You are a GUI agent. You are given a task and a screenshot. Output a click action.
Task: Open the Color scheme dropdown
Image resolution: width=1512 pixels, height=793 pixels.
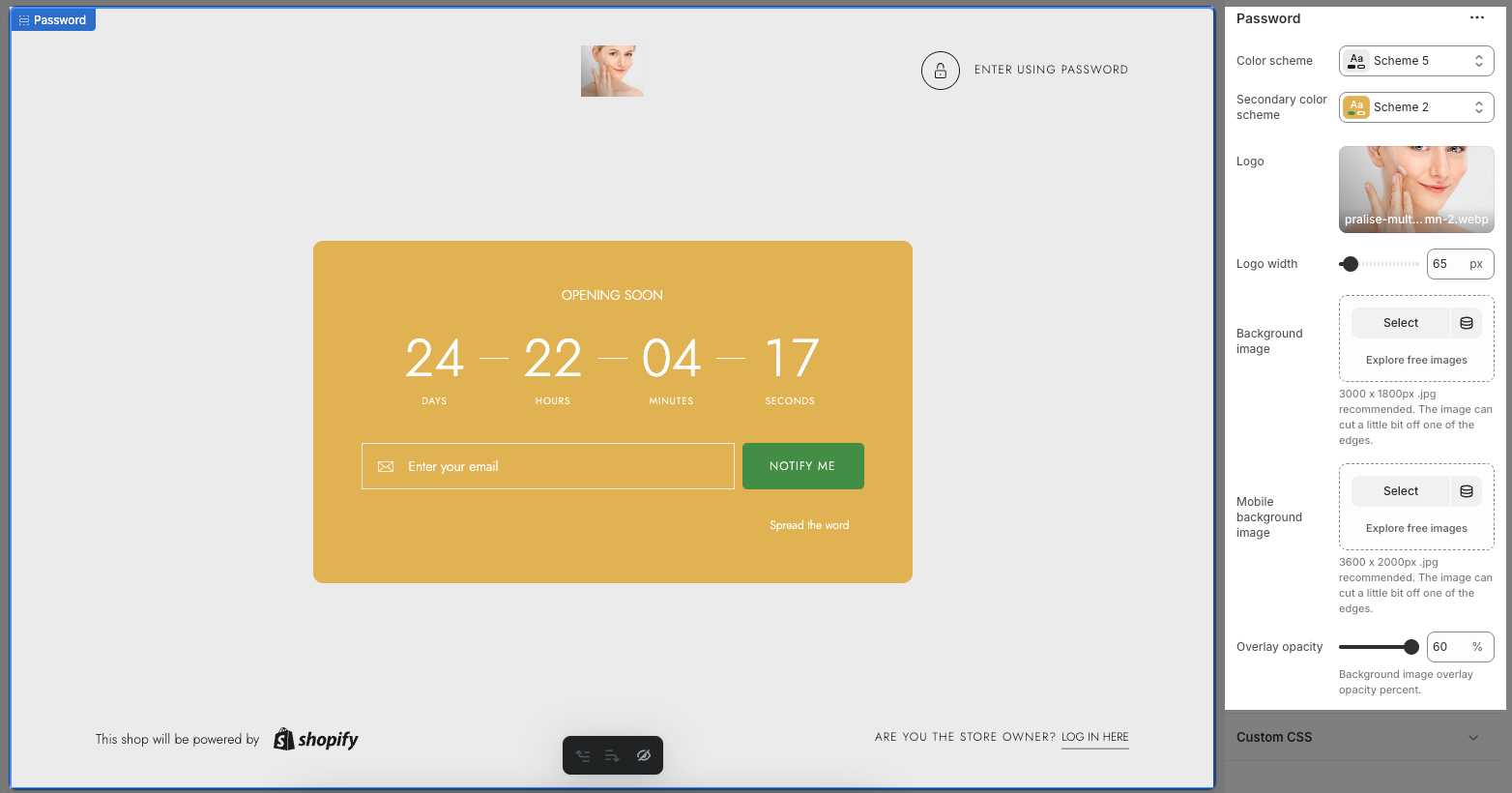point(1415,61)
